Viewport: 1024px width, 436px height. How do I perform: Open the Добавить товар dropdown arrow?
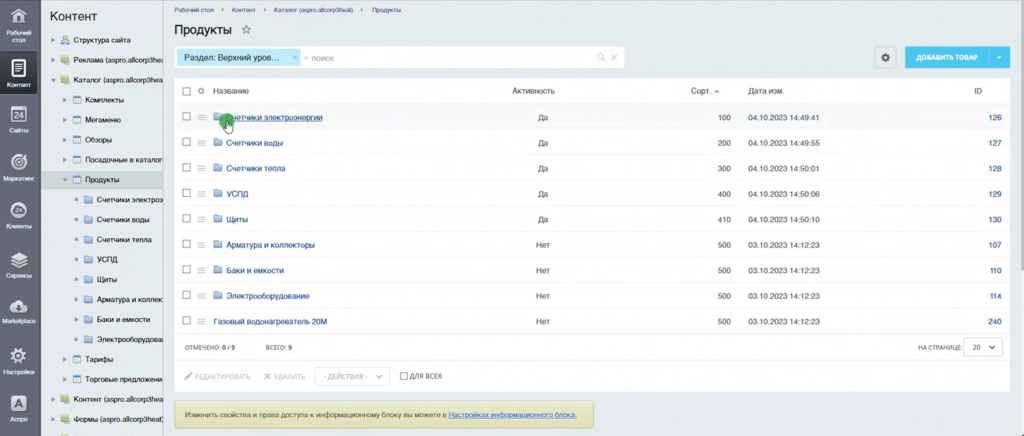(999, 57)
